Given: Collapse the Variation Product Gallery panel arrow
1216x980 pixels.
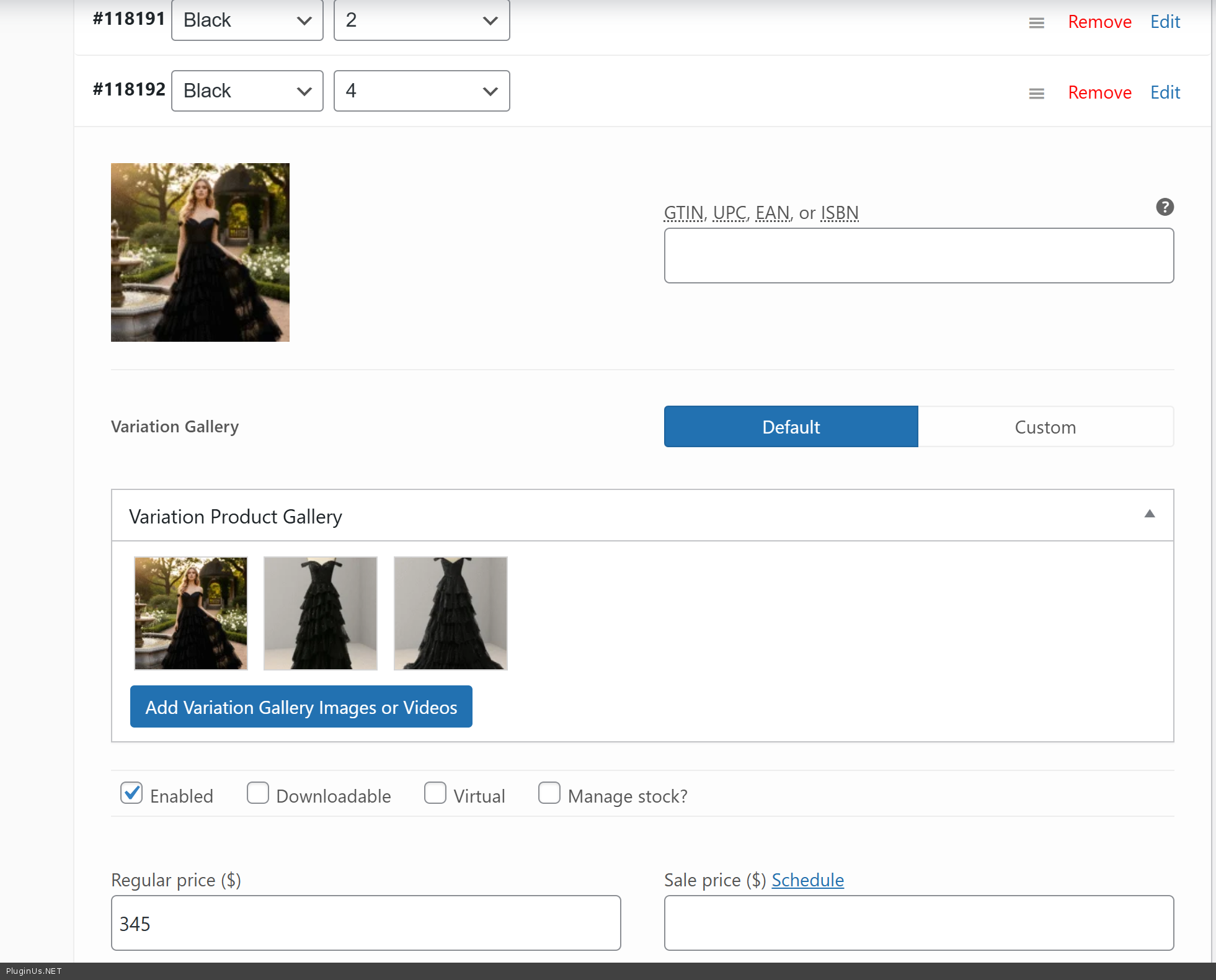Looking at the screenshot, I should point(1149,514).
